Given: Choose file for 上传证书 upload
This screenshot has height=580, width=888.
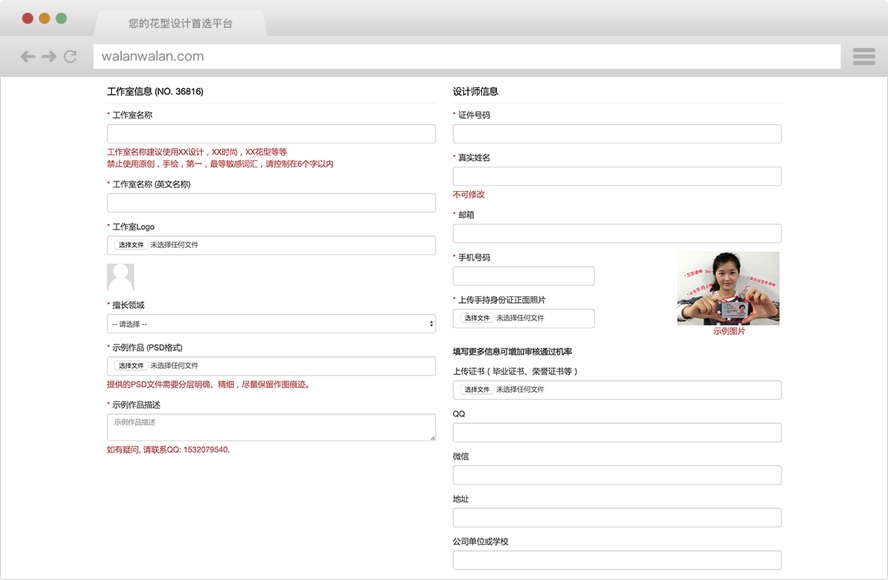Looking at the screenshot, I should [x=477, y=390].
